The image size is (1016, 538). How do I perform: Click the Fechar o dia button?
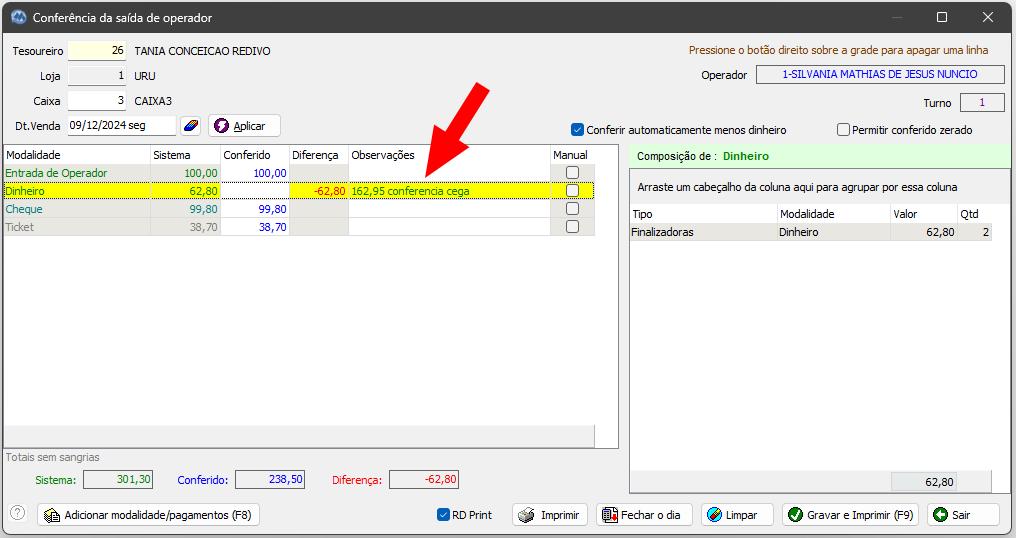[644, 515]
